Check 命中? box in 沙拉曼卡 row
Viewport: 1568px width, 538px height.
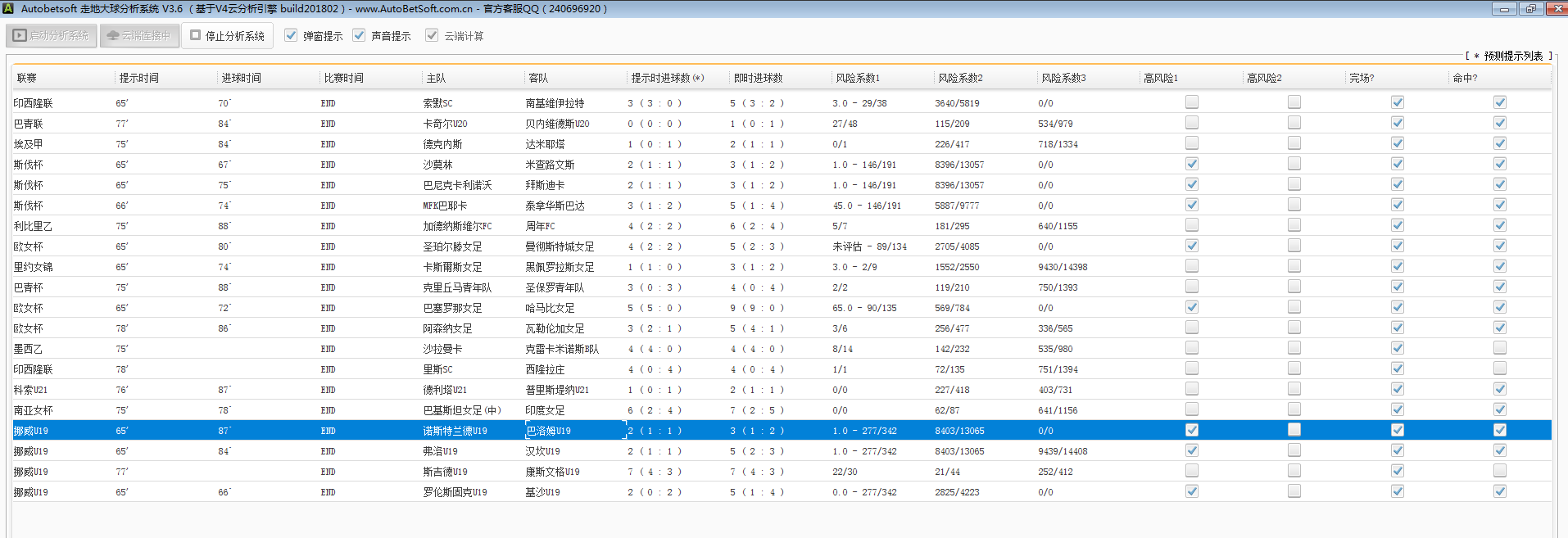(1500, 348)
